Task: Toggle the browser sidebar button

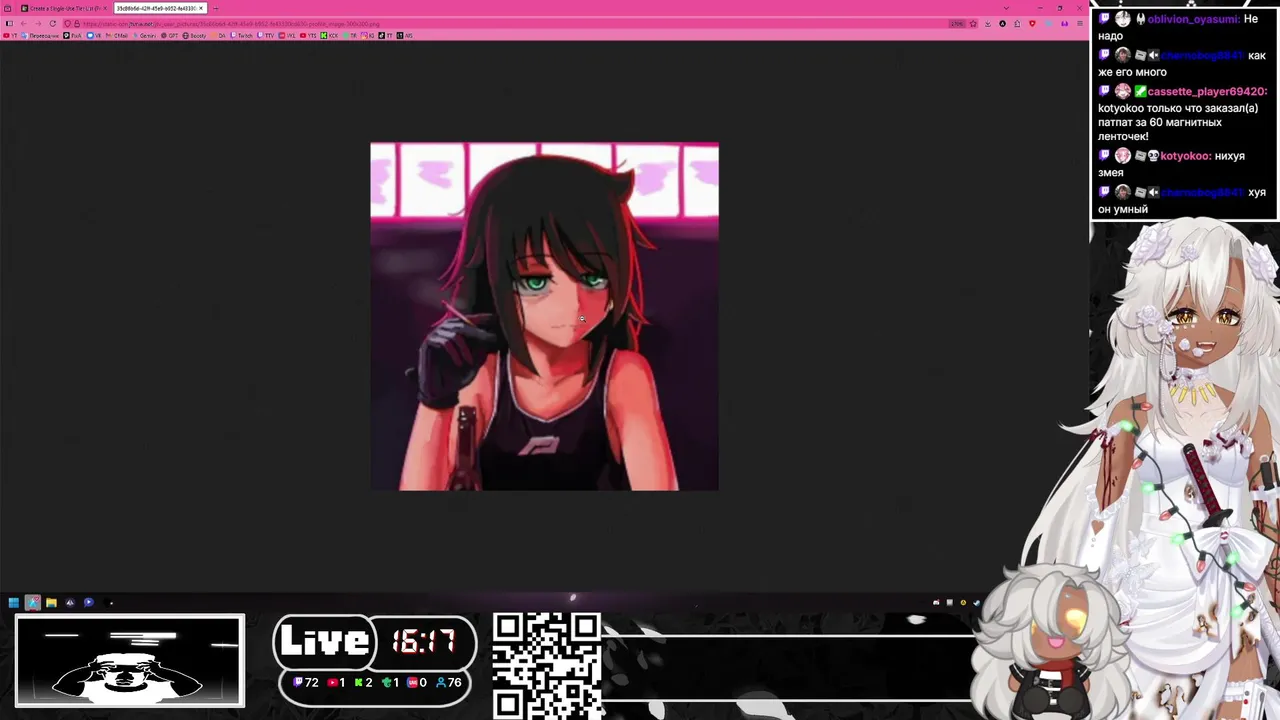Action: [x=9, y=24]
